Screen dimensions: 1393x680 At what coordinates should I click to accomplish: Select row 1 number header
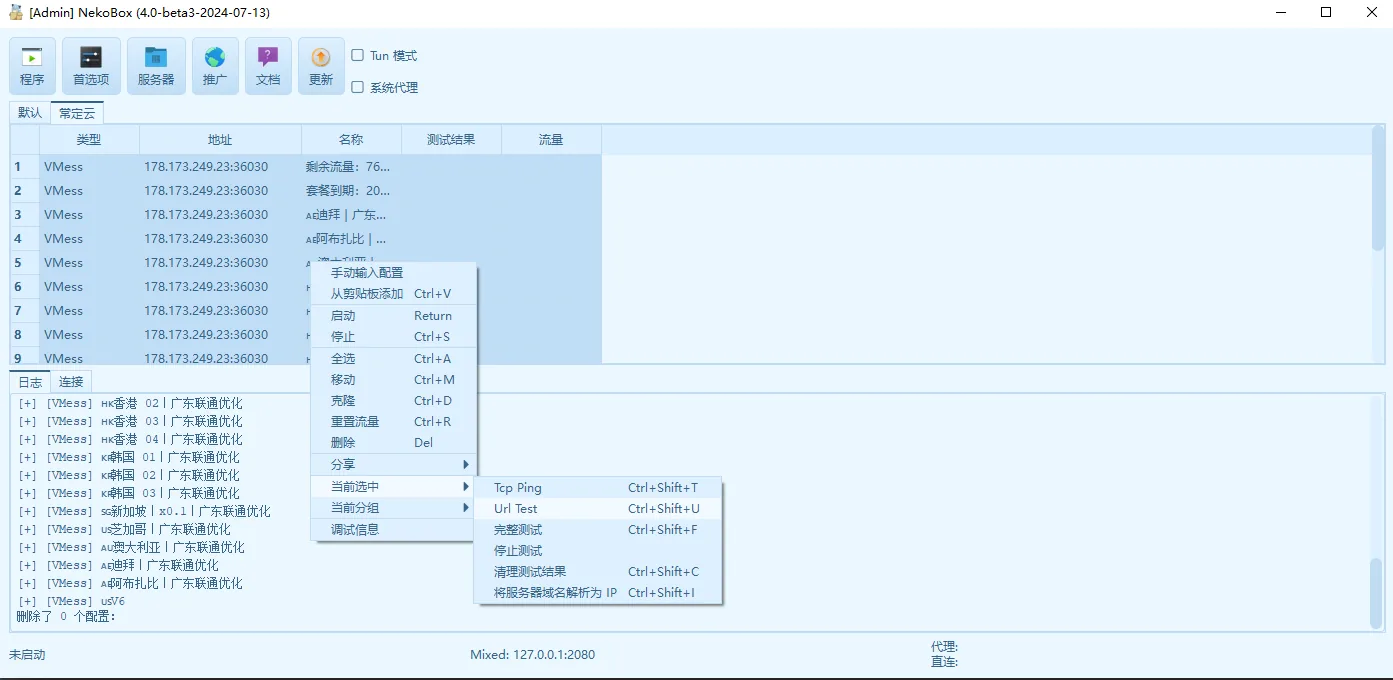tap(25, 167)
